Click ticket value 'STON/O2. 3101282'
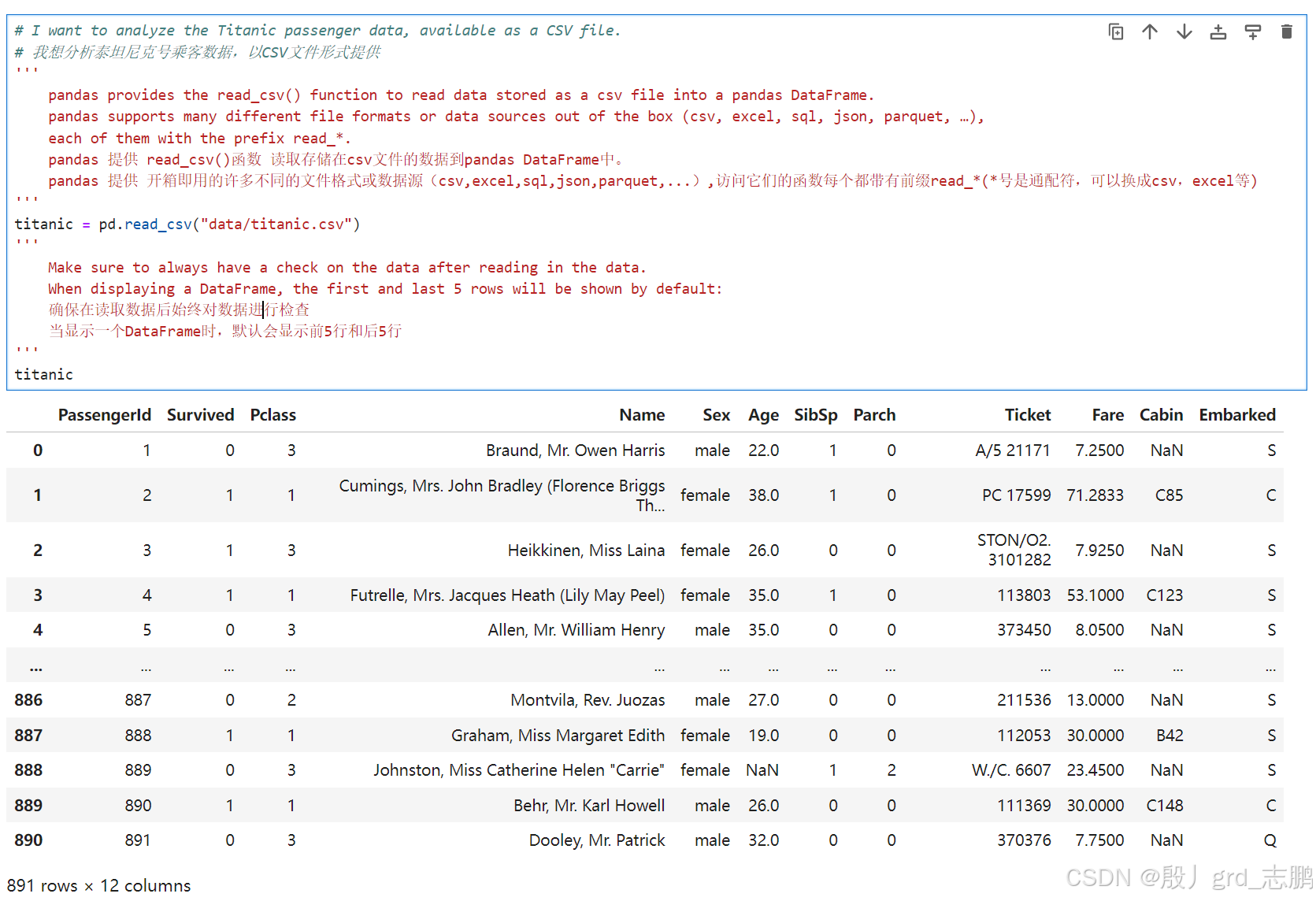Viewport: 1316px width, 901px height. pos(1014,550)
